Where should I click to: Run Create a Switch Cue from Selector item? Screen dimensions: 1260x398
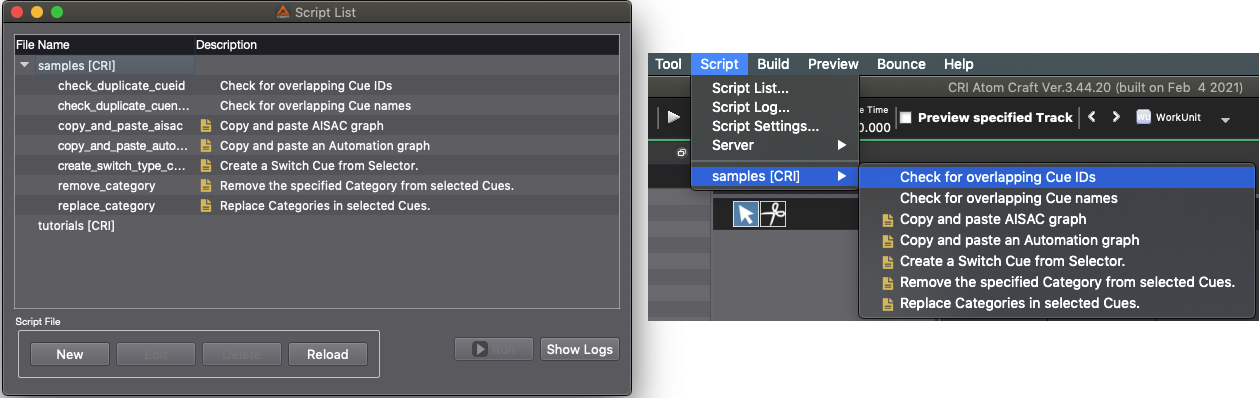(x=1056, y=261)
